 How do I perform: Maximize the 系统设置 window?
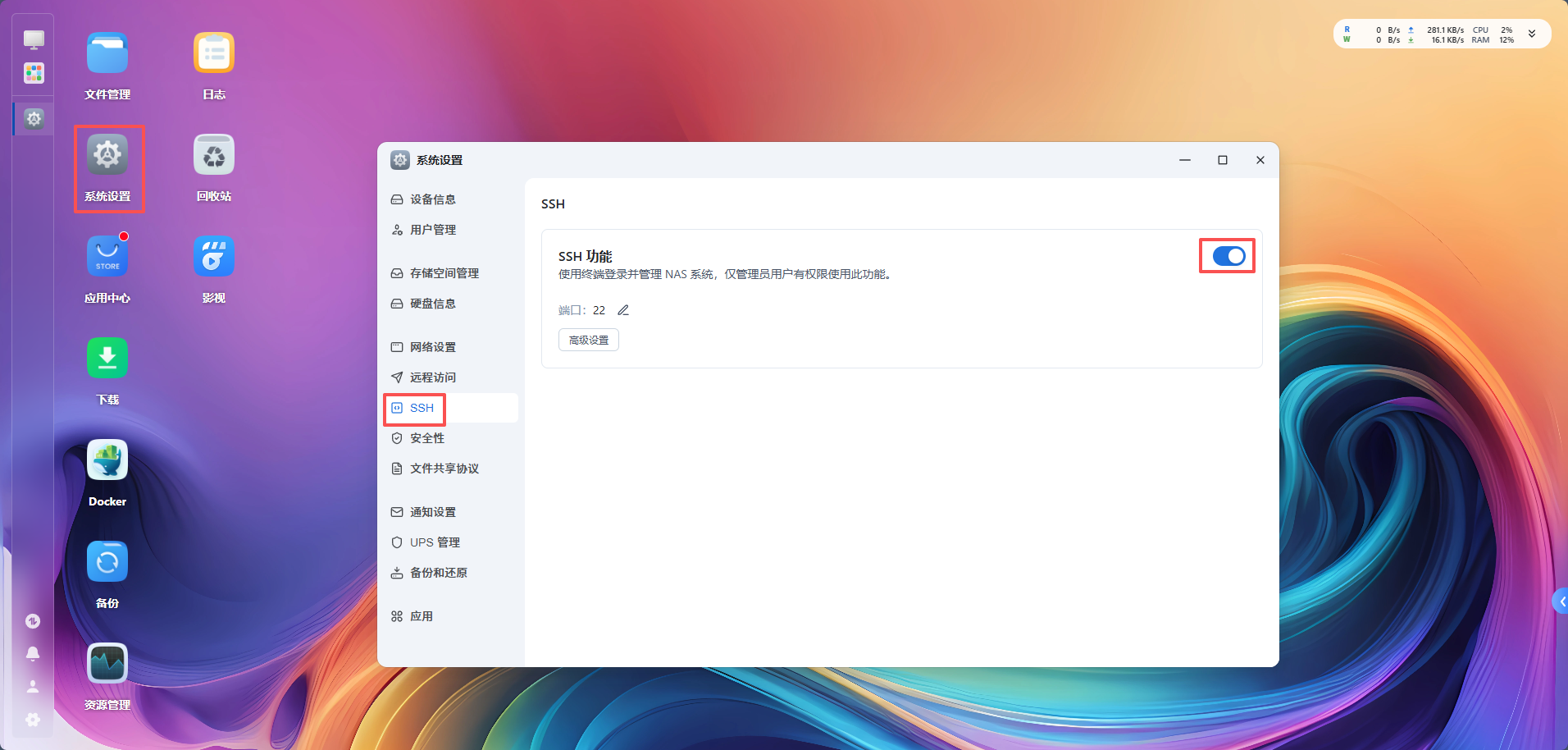click(1222, 160)
